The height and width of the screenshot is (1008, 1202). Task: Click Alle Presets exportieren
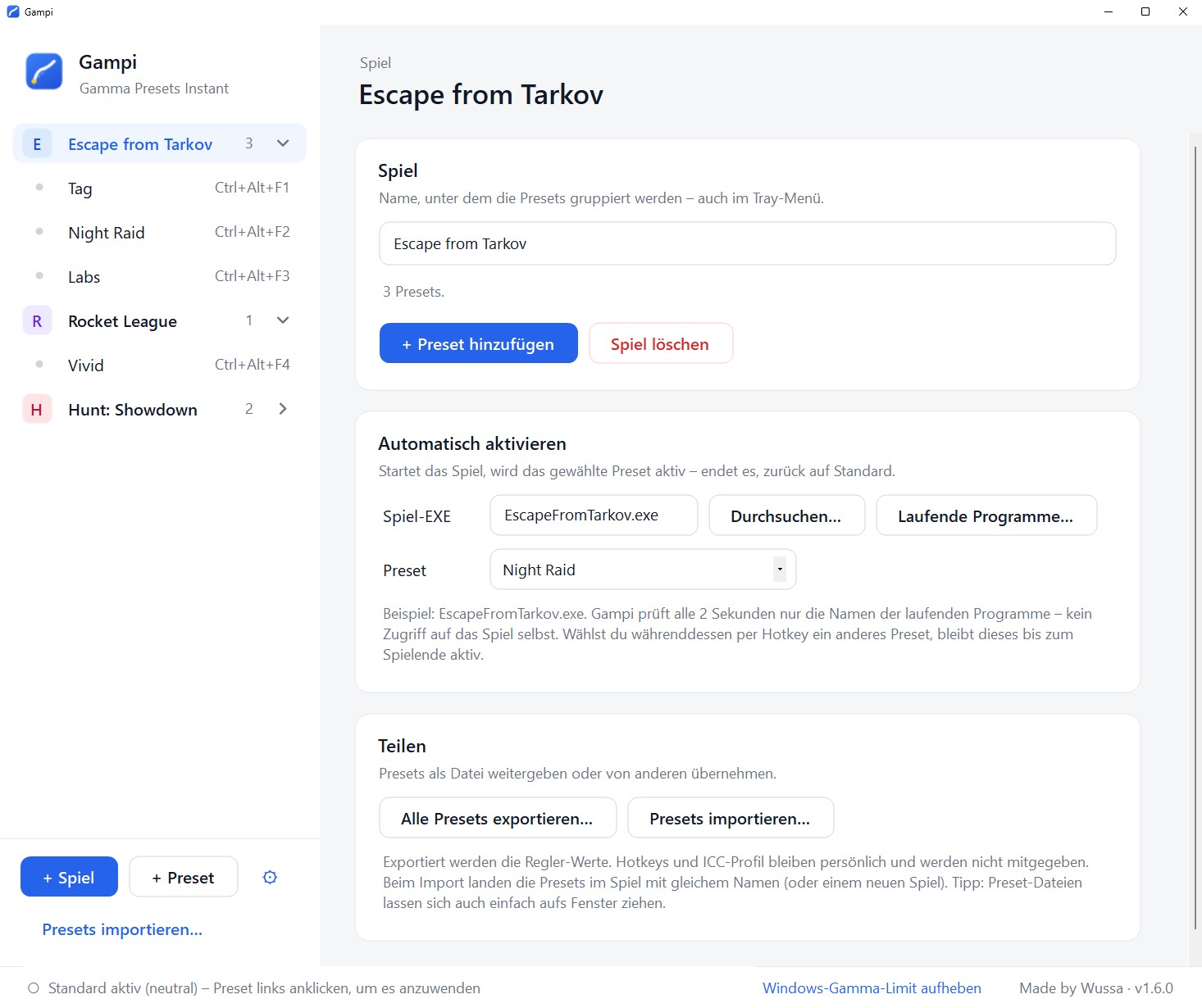498,818
